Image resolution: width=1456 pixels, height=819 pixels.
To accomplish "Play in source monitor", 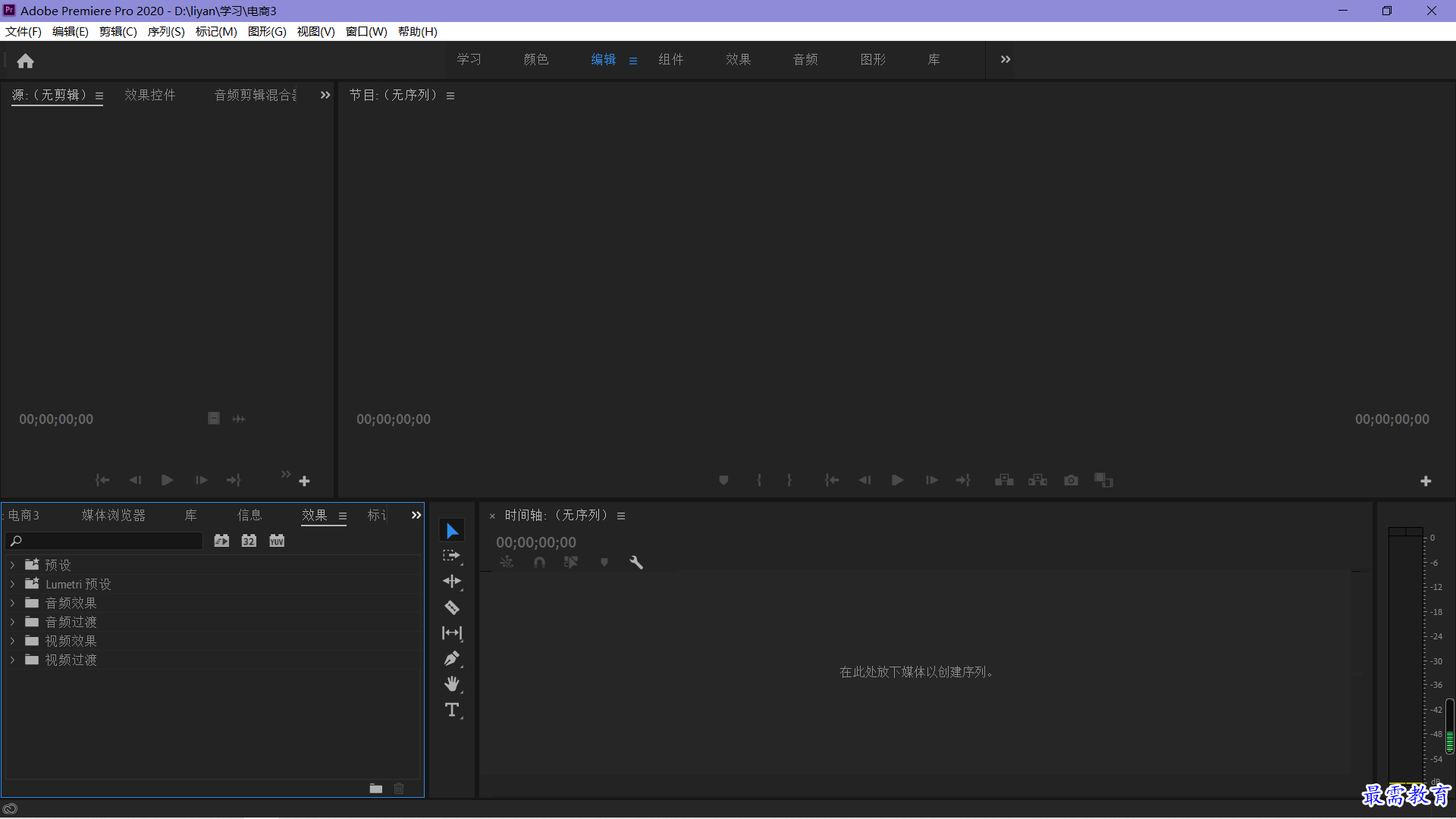I will 167,481.
